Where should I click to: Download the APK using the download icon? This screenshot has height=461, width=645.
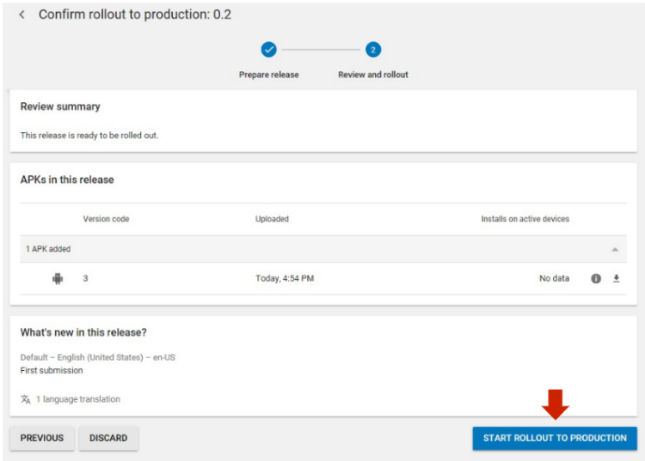coord(616,279)
